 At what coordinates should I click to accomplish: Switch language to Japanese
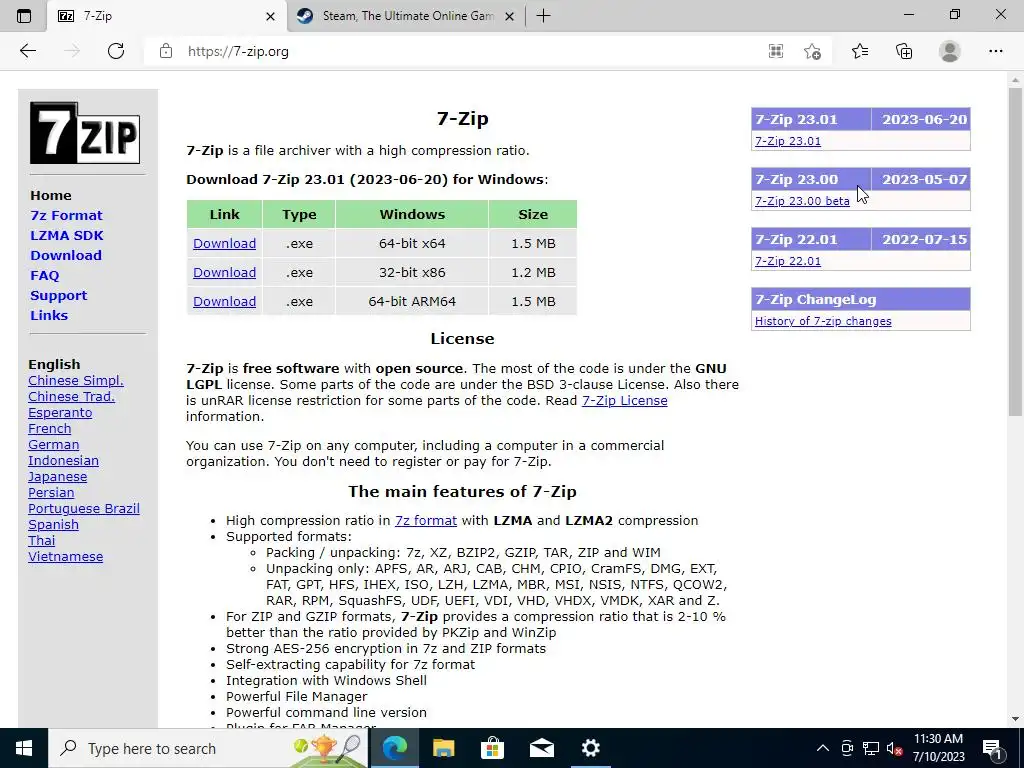[x=57, y=477]
